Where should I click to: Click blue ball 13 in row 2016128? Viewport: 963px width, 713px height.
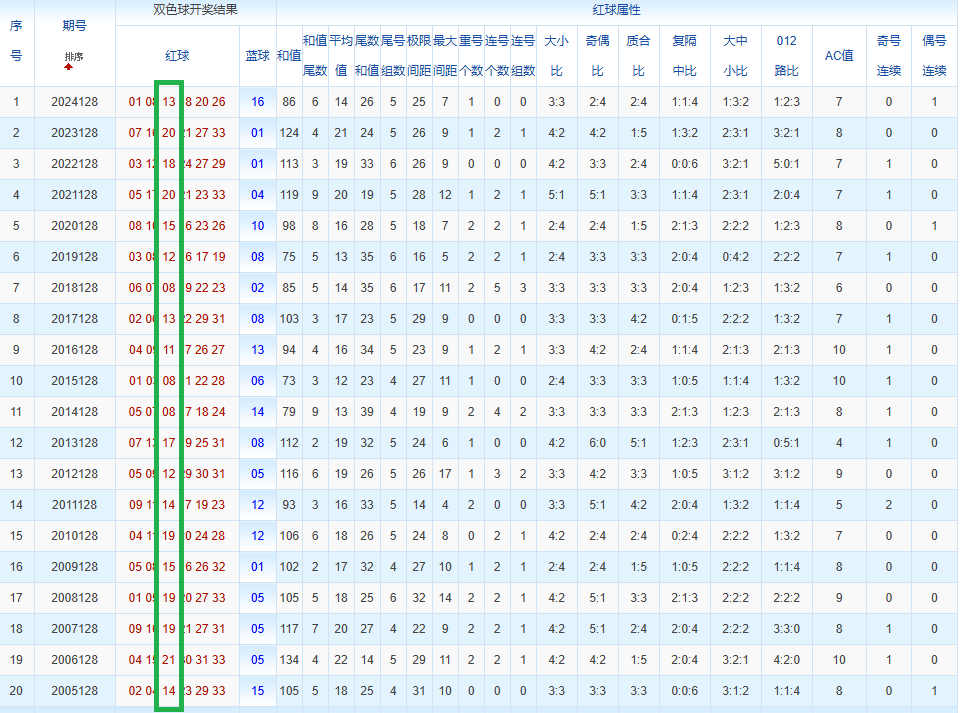[257, 350]
